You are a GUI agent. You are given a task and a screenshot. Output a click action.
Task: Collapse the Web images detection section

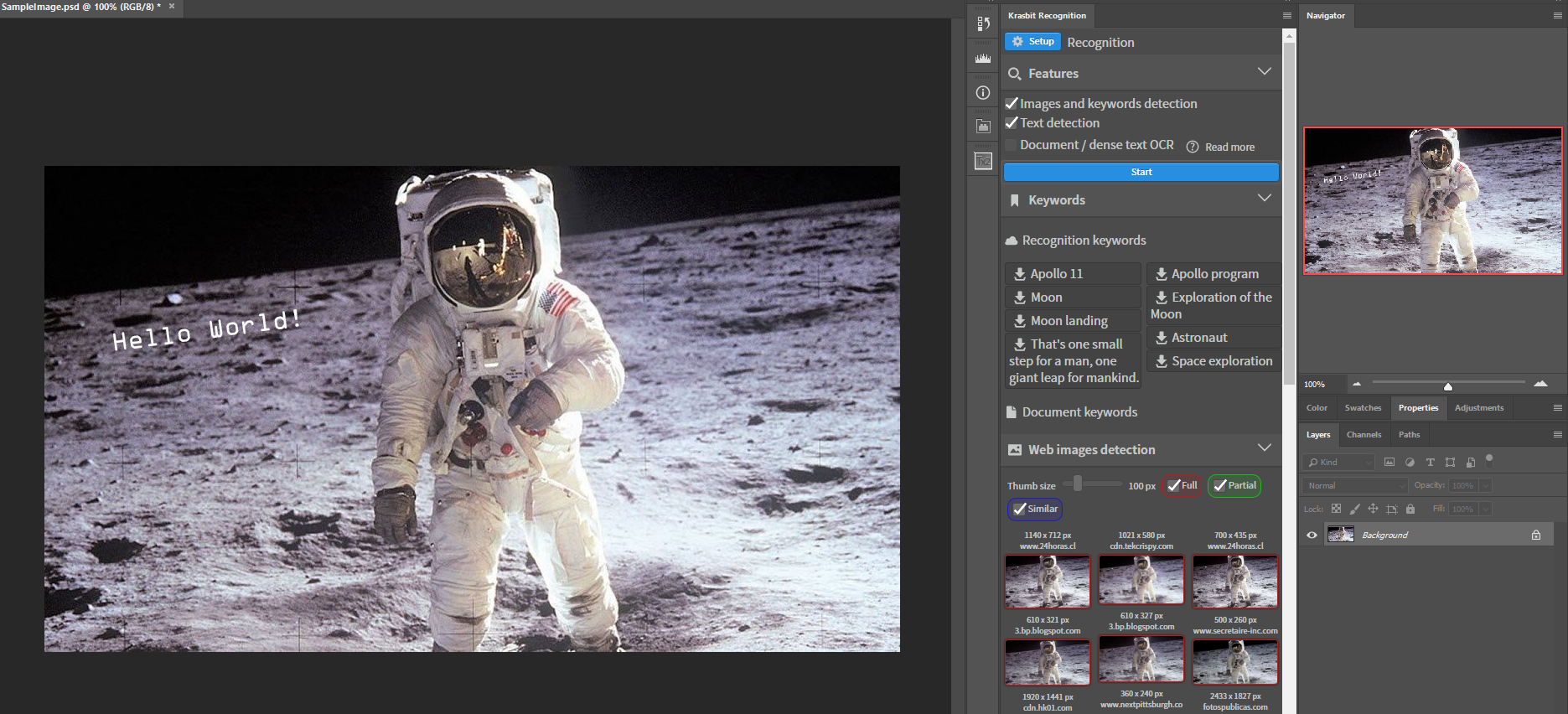tap(1264, 448)
